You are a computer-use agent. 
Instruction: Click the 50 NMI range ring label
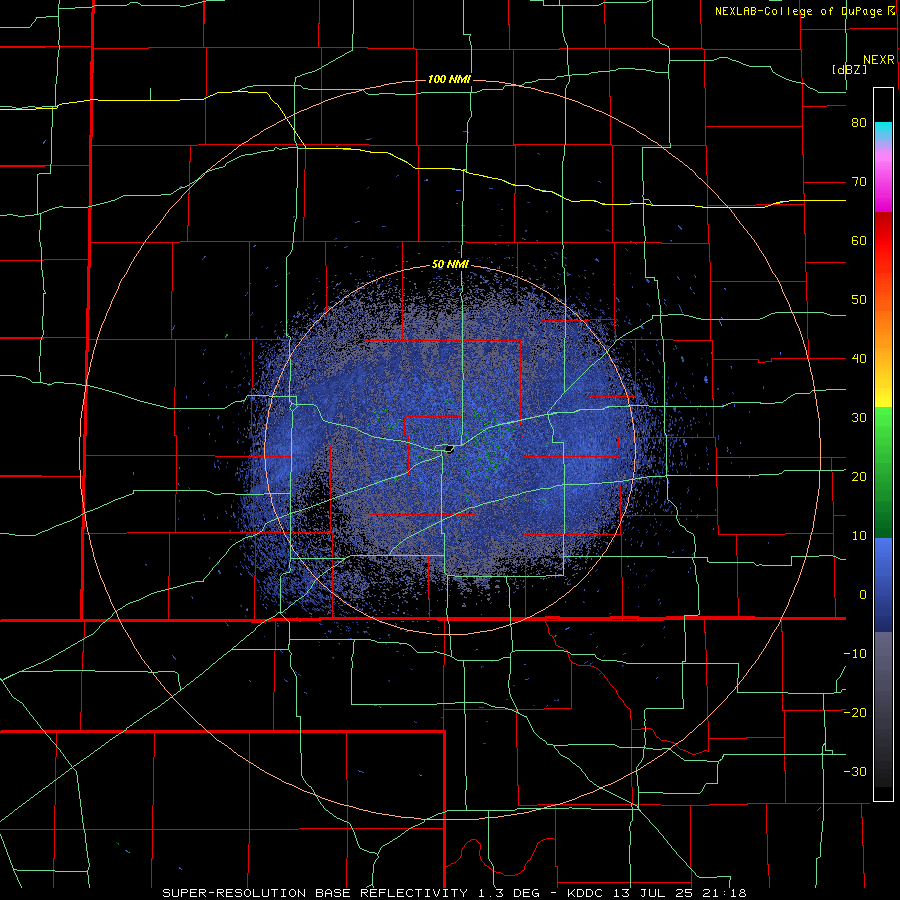(451, 265)
